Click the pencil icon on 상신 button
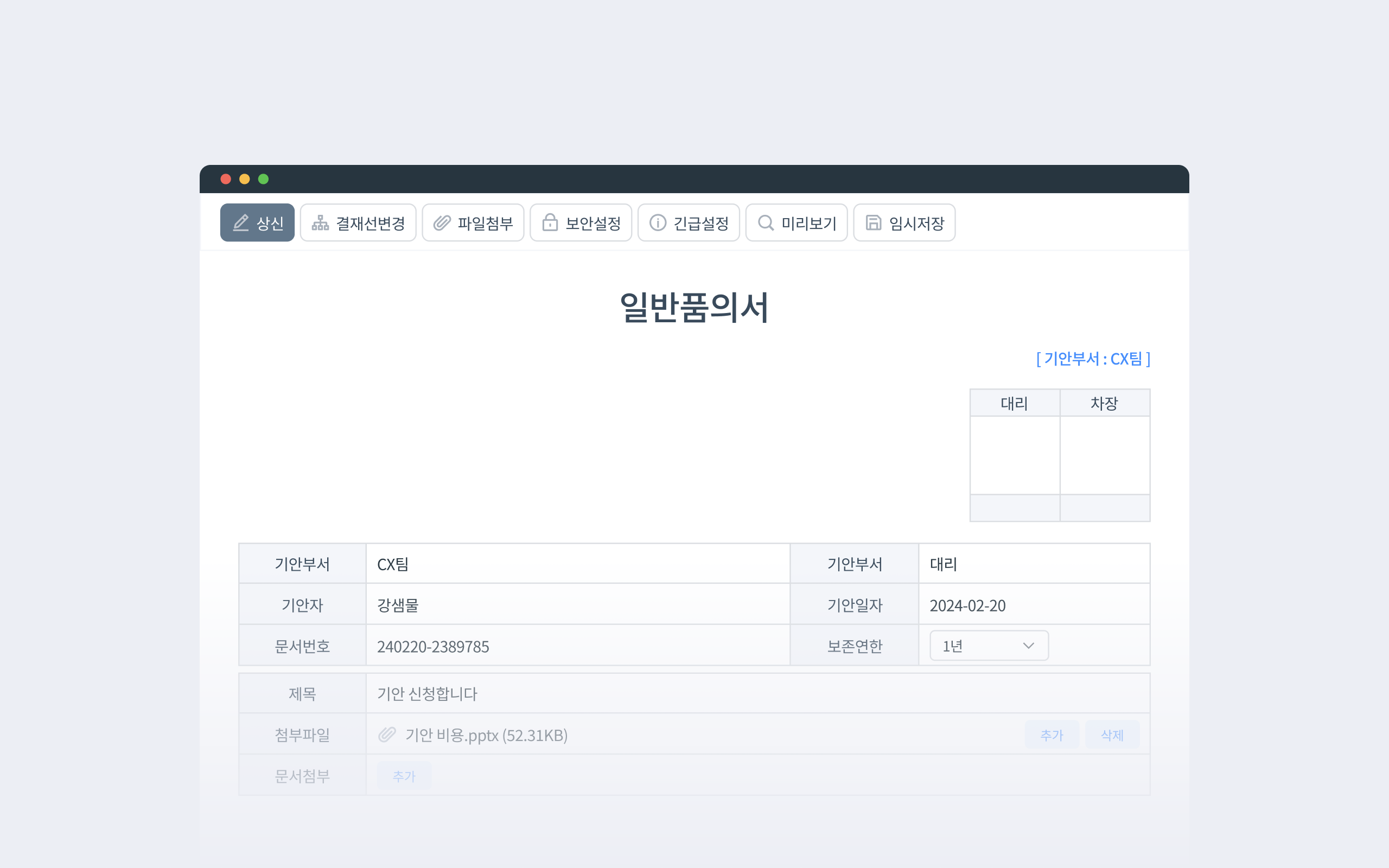This screenshot has width=1389, height=868. coord(240,223)
